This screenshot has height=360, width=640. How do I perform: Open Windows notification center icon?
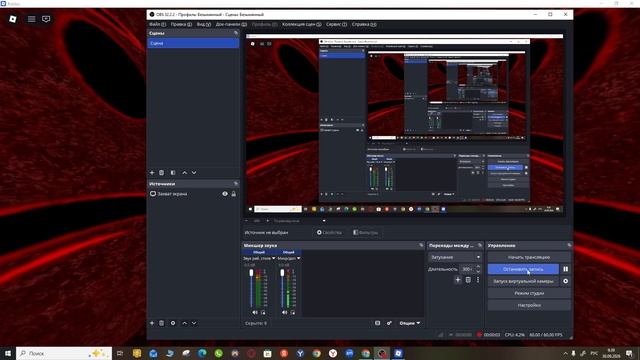(629, 353)
